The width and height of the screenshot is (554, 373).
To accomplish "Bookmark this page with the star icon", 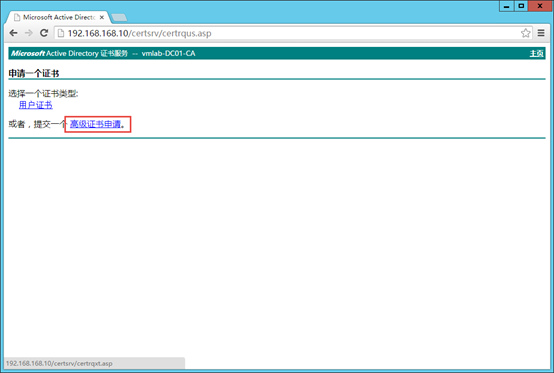I will click(x=525, y=33).
